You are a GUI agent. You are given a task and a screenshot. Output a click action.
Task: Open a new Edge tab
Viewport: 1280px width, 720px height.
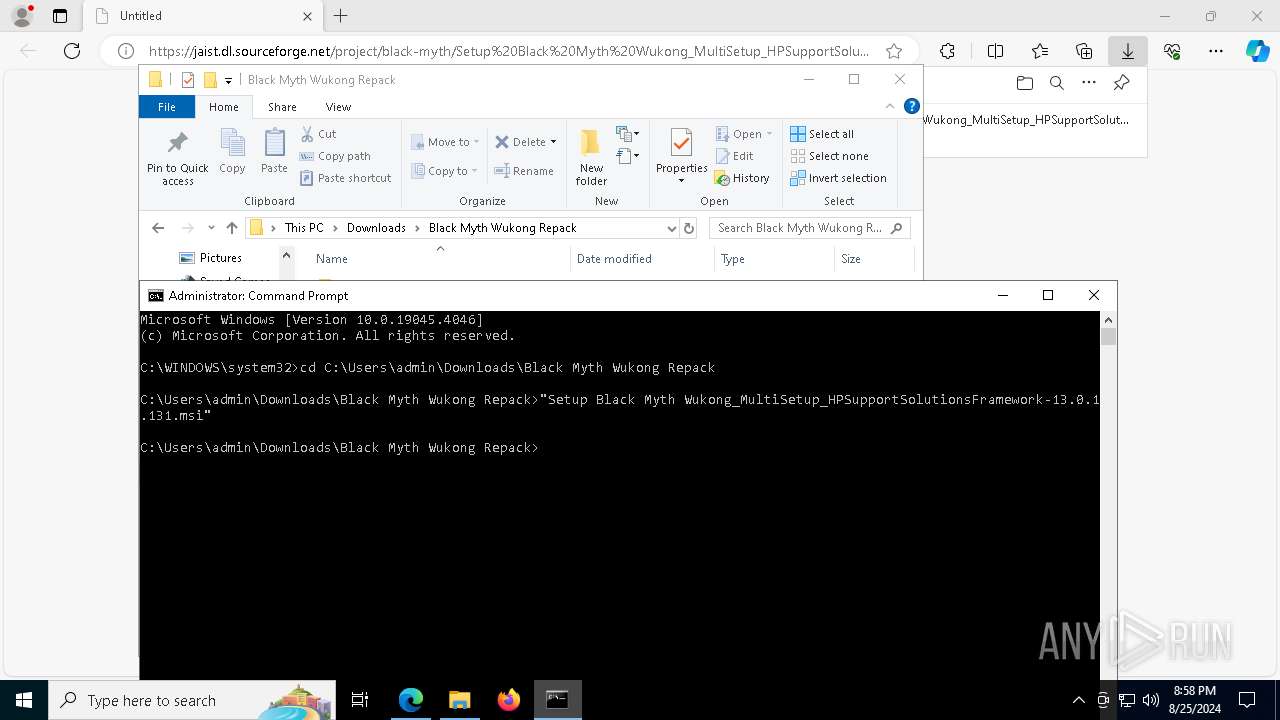[341, 16]
